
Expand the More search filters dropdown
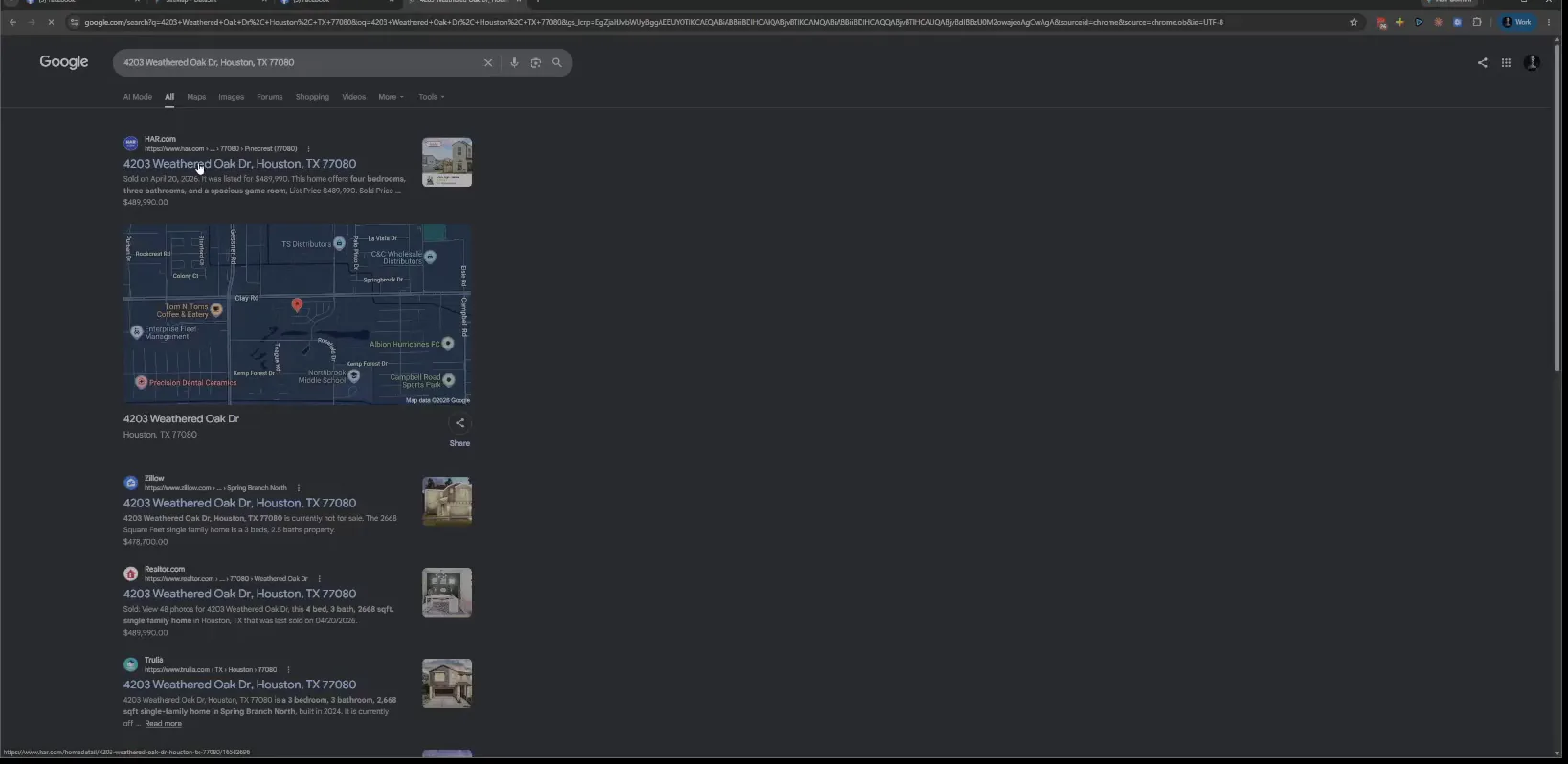(x=391, y=97)
